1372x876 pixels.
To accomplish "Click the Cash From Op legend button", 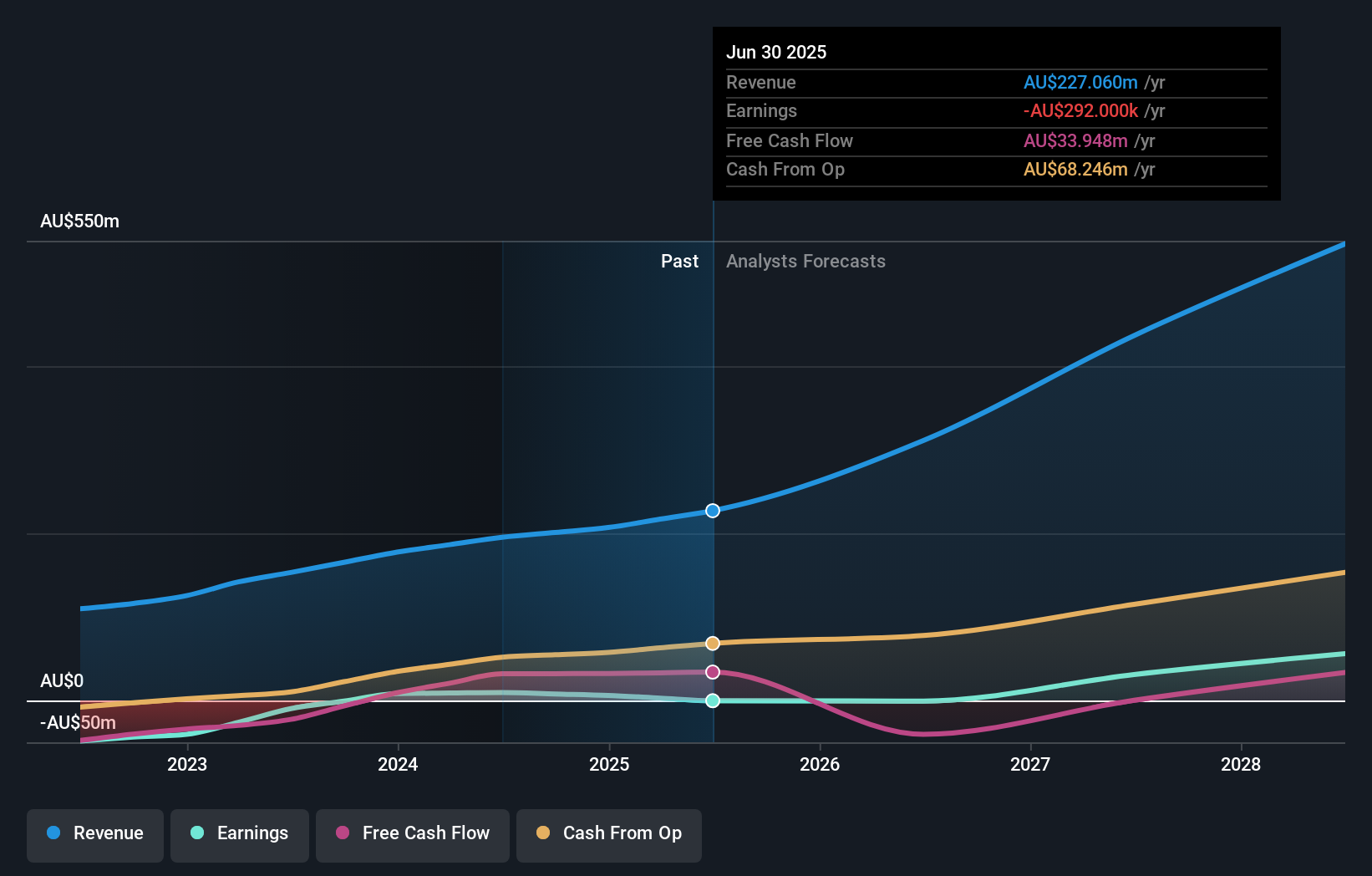I will click(609, 835).
